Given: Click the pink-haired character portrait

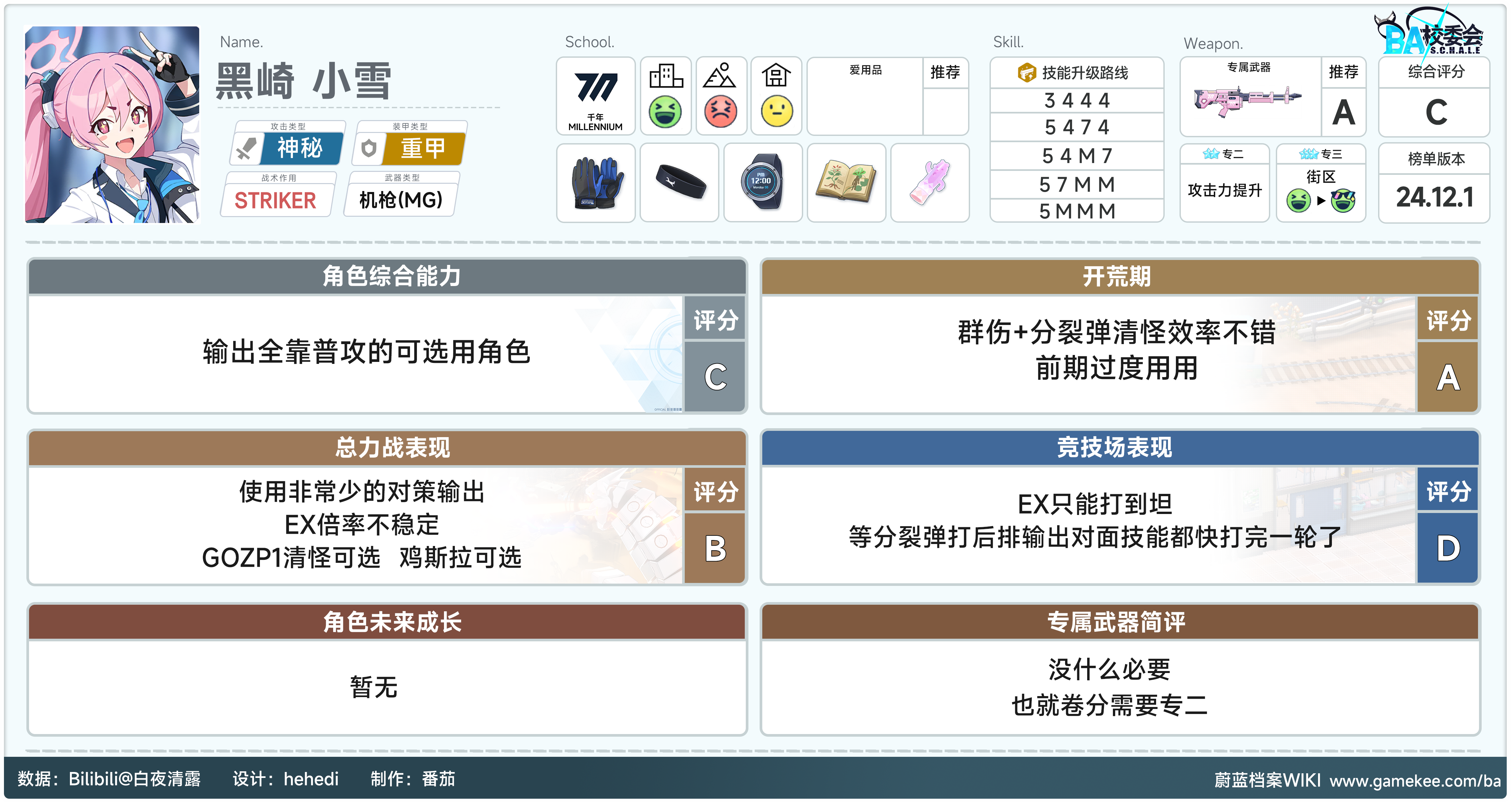Looking at the screenshot, I should [112, 124].
